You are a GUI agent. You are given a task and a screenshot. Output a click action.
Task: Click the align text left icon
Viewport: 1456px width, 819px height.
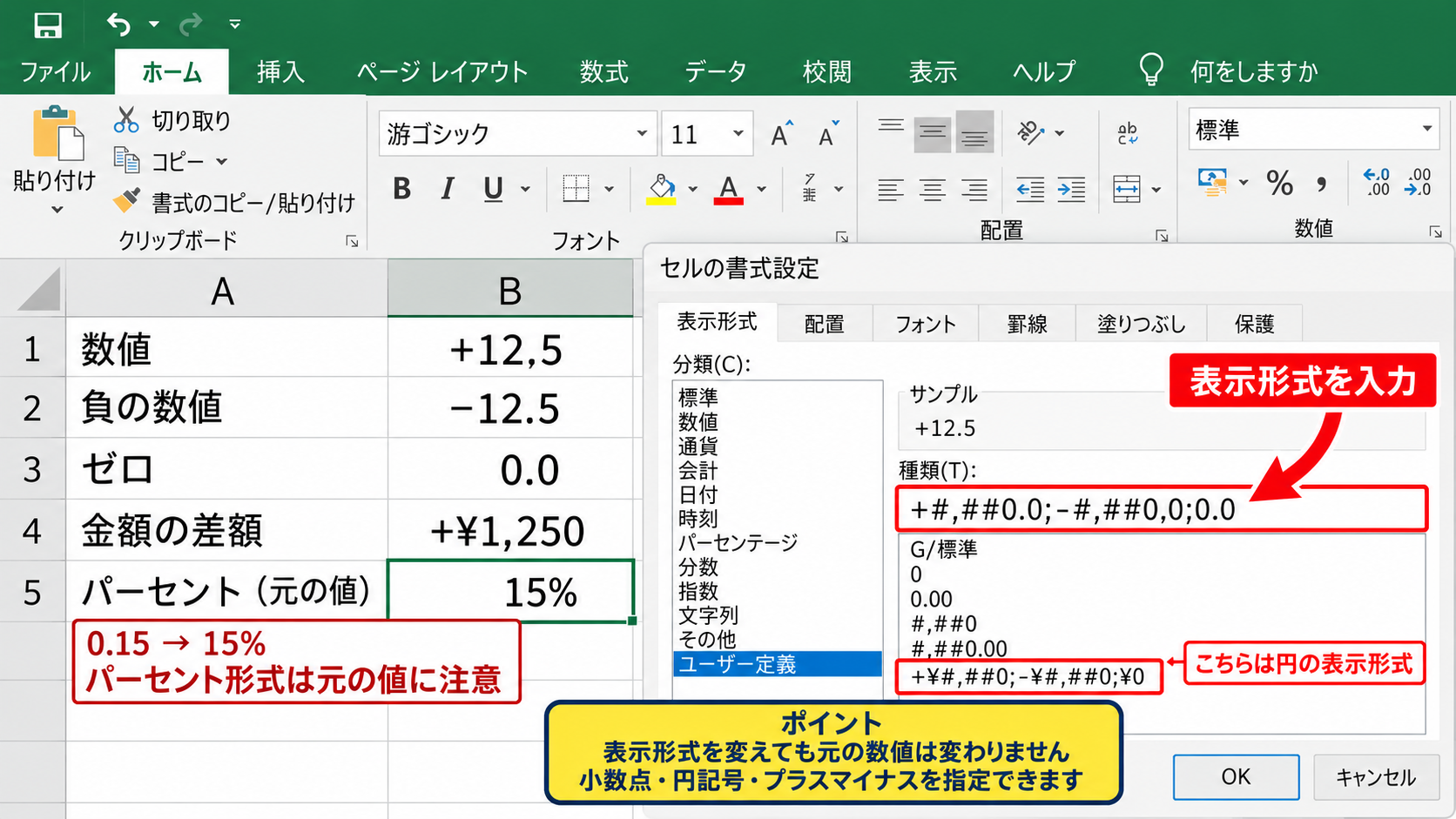(890, 189)
